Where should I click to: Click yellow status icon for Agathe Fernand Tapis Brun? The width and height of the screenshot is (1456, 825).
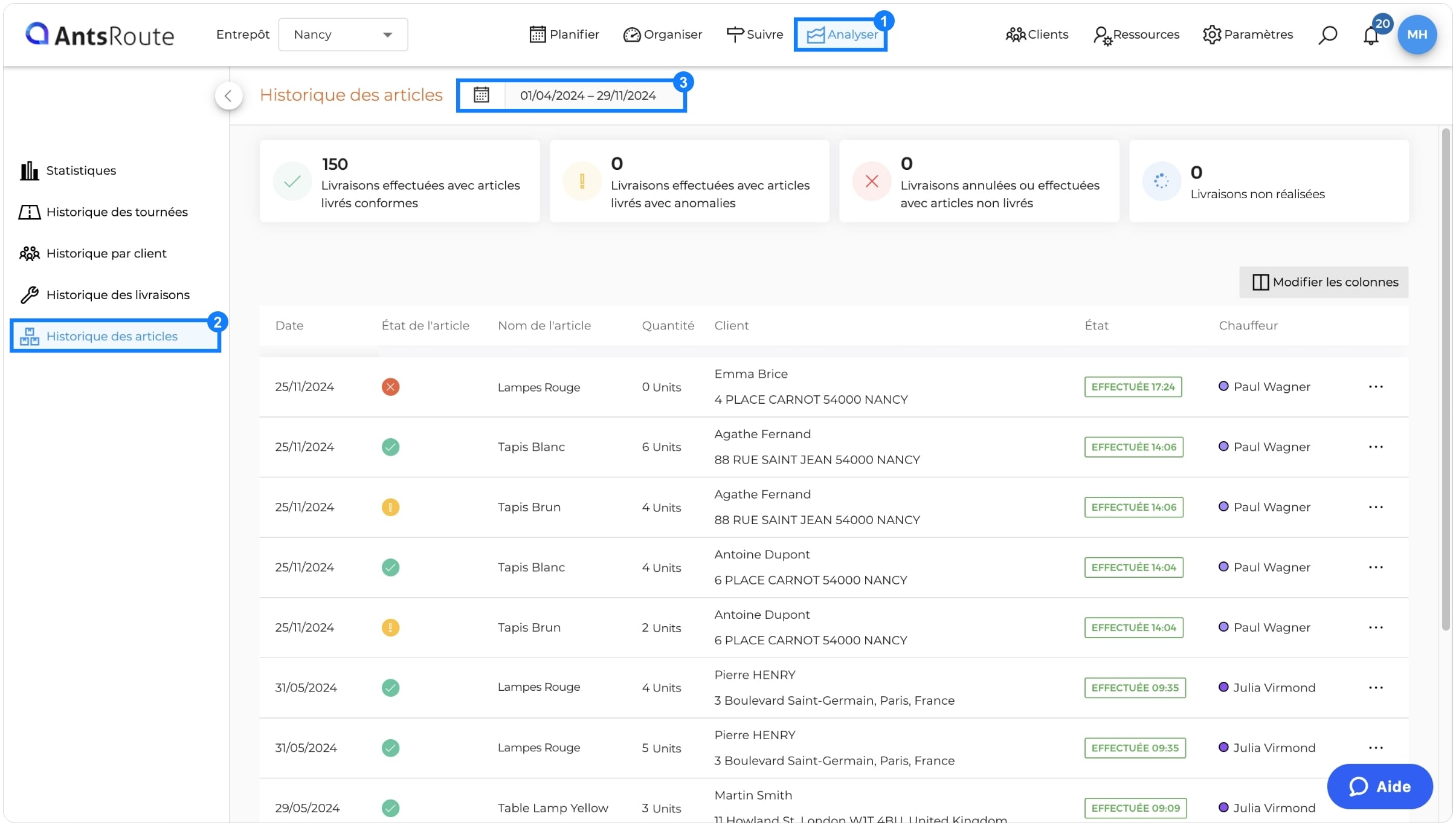[390, 507]
